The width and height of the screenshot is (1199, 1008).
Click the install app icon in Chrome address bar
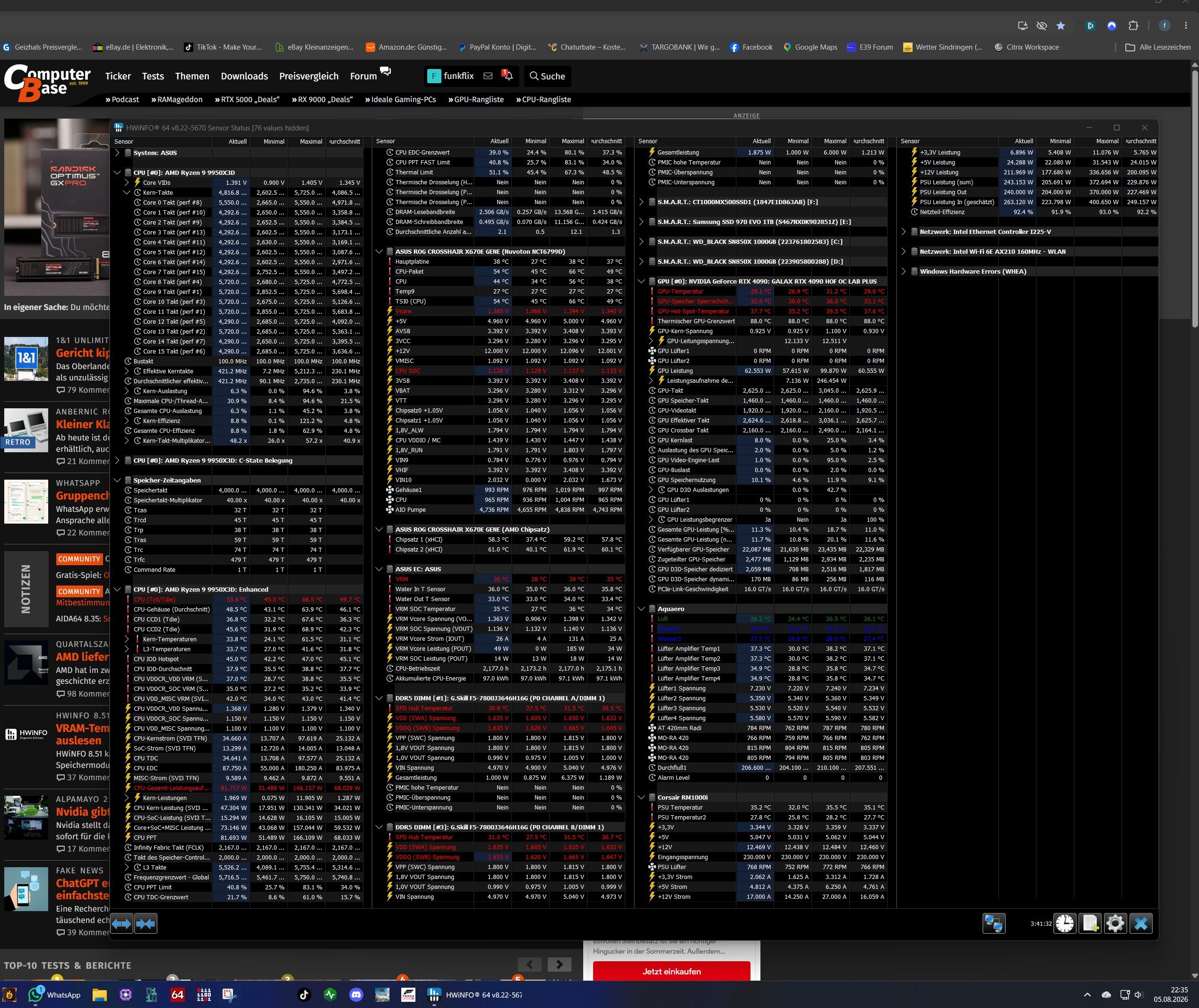[x=1023, y=26]
